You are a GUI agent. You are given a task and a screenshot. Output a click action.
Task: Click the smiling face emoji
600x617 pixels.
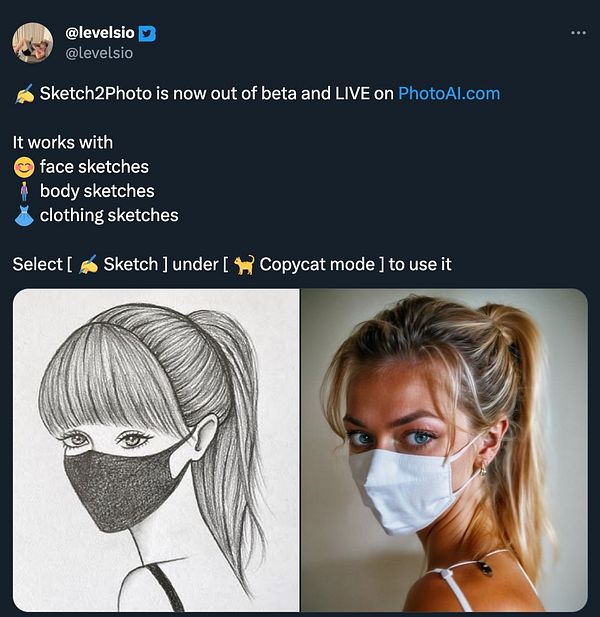[24, 167]
